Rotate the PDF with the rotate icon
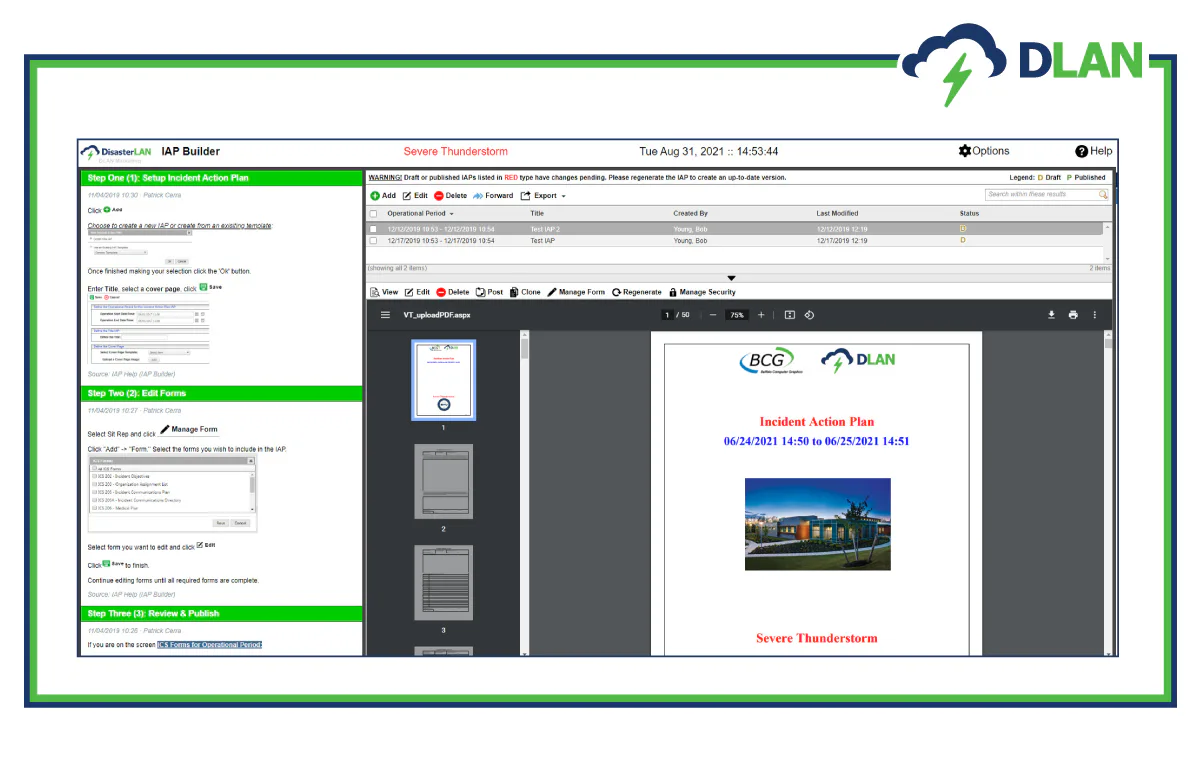Viewport: 1200px width, 762px height. point(809,315)
